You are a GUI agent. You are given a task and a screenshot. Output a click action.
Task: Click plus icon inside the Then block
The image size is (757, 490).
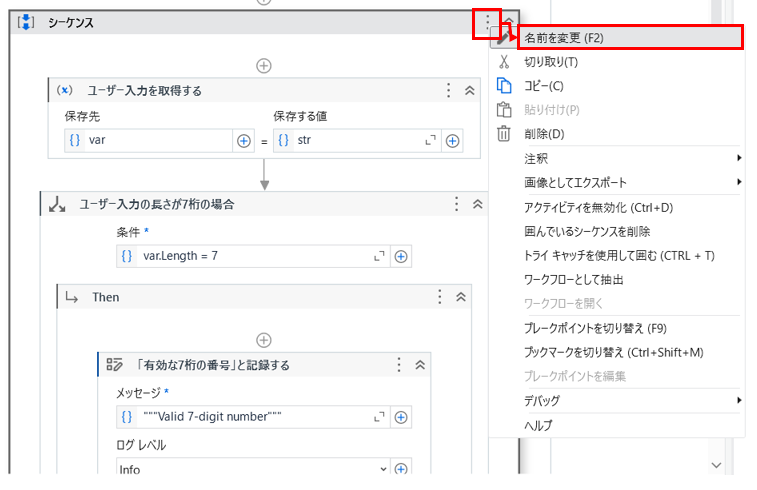coord(264,340)
